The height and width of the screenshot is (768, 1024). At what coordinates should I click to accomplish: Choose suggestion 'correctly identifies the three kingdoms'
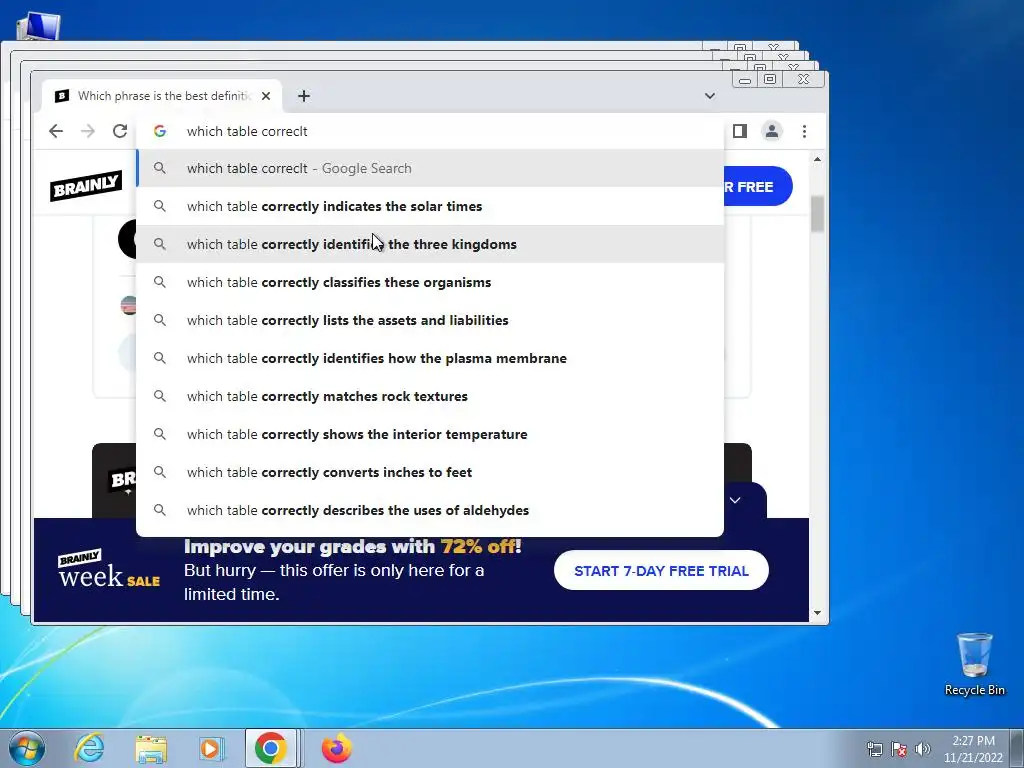[430, 244]
